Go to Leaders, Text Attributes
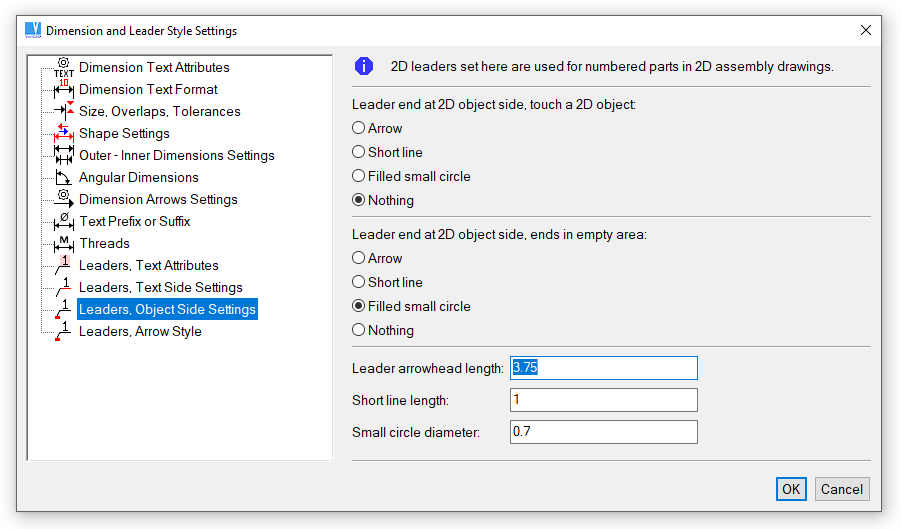The width and height of the screenshot is (901, 529). point(148,266)
